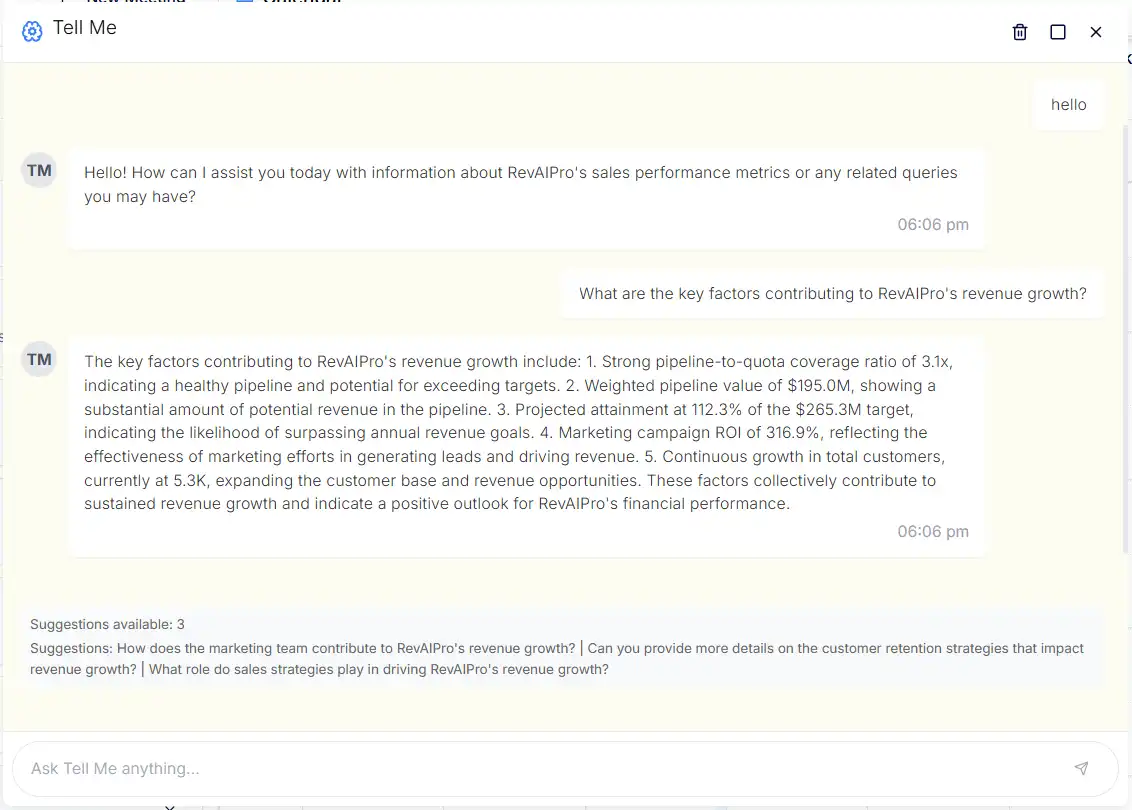
Task: Click the 06:06 pm timestamp on greeting reply
Action: pos(932,224)
